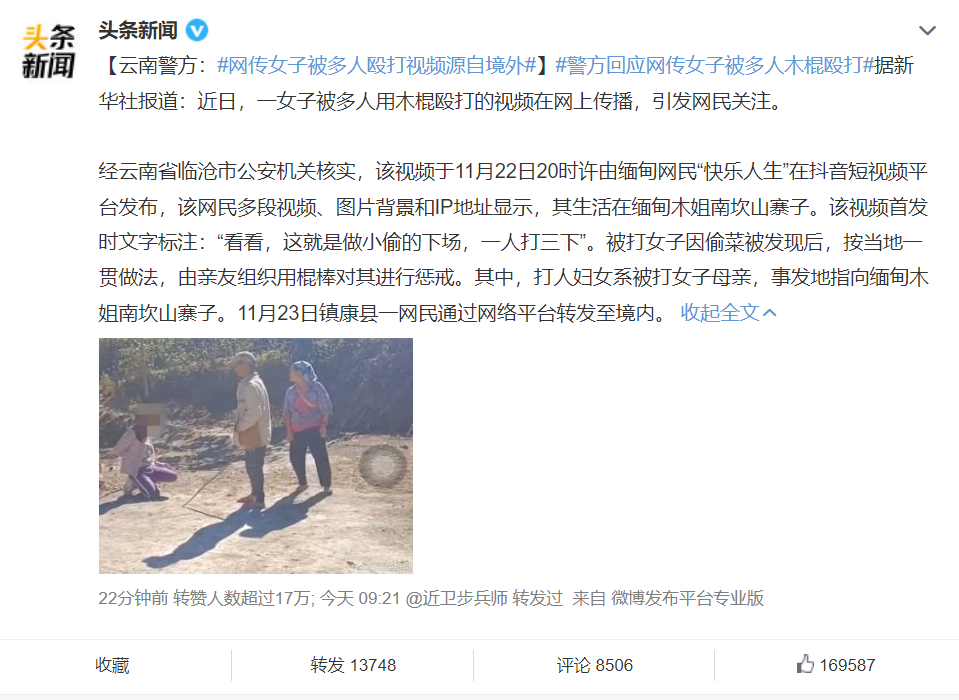Click the 转赞人数超过17万 text

[244, 598]
